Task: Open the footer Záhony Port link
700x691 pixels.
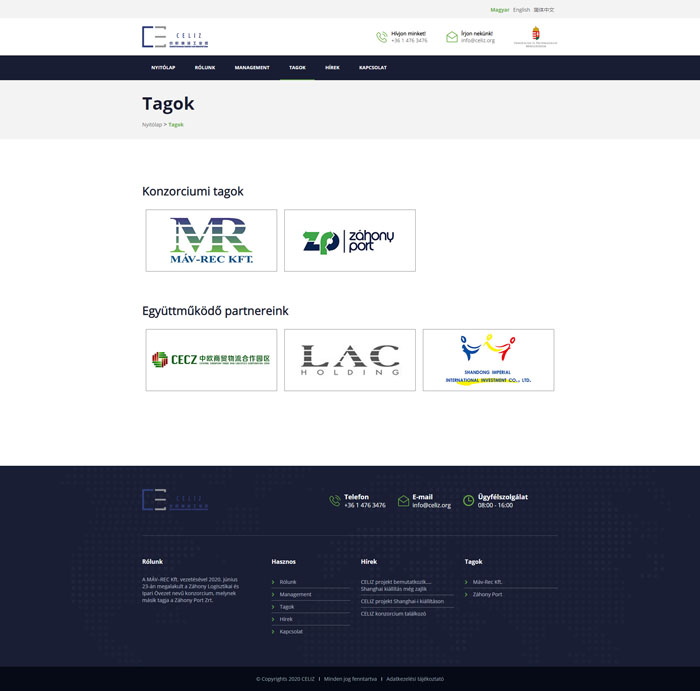Action: point(488,595)
